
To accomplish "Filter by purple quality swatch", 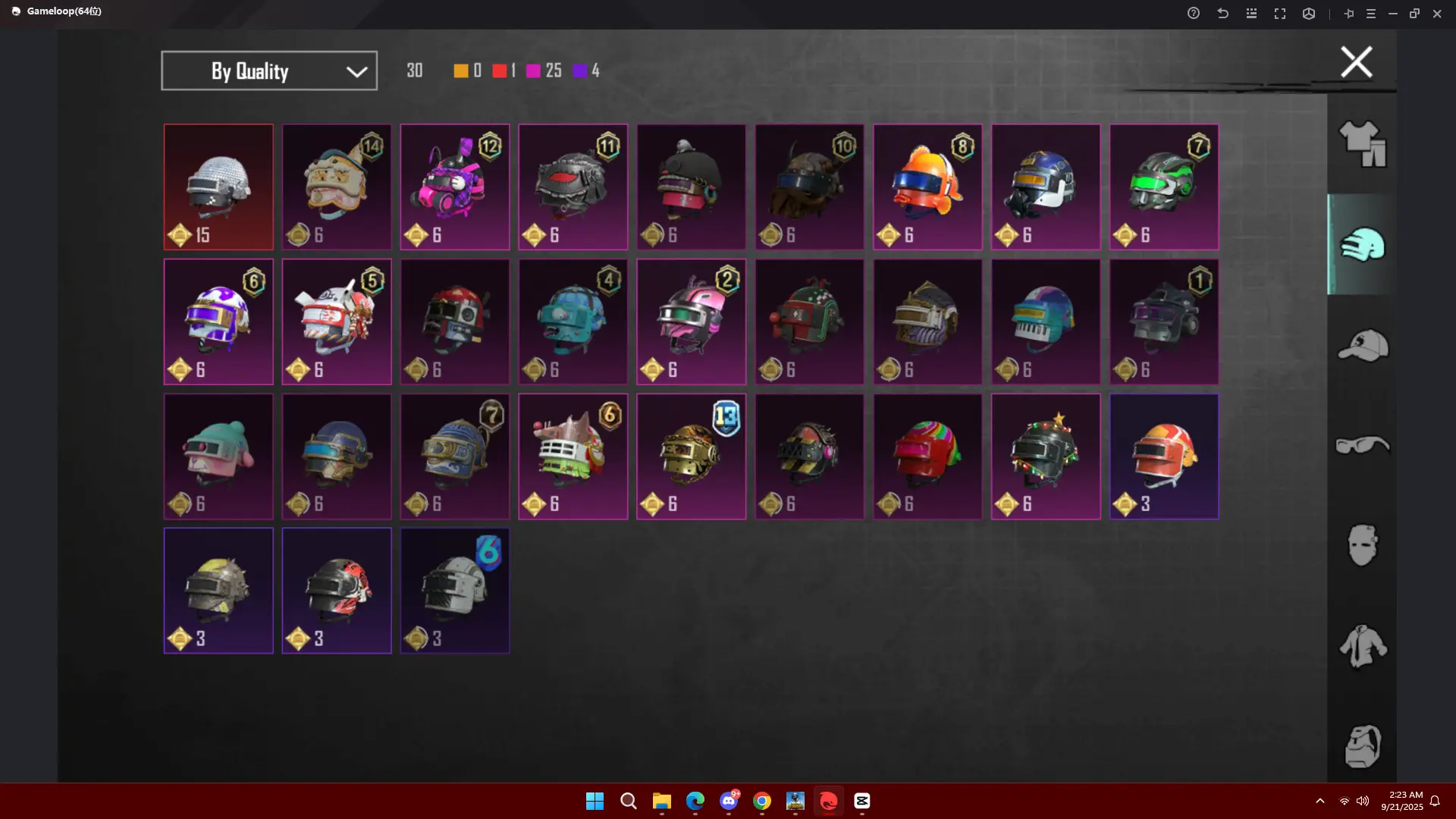I will [x=580, y=71].
